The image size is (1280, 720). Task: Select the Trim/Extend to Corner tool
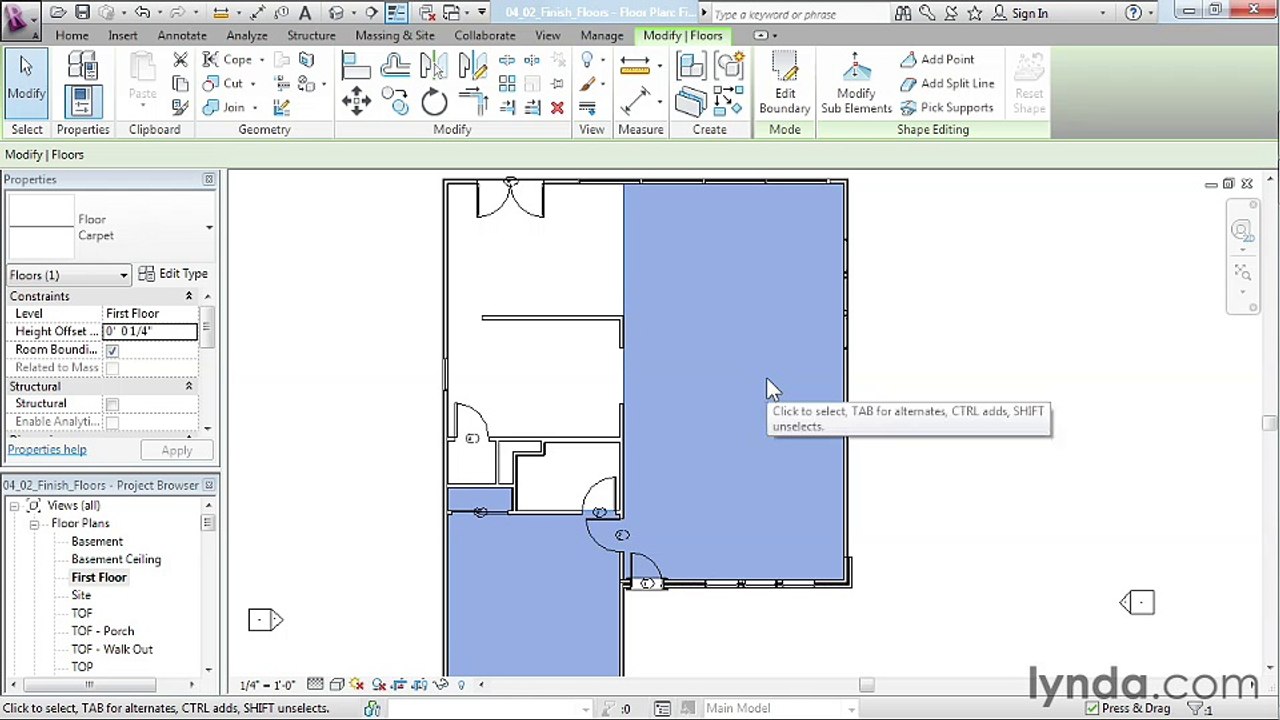[473, 101]
